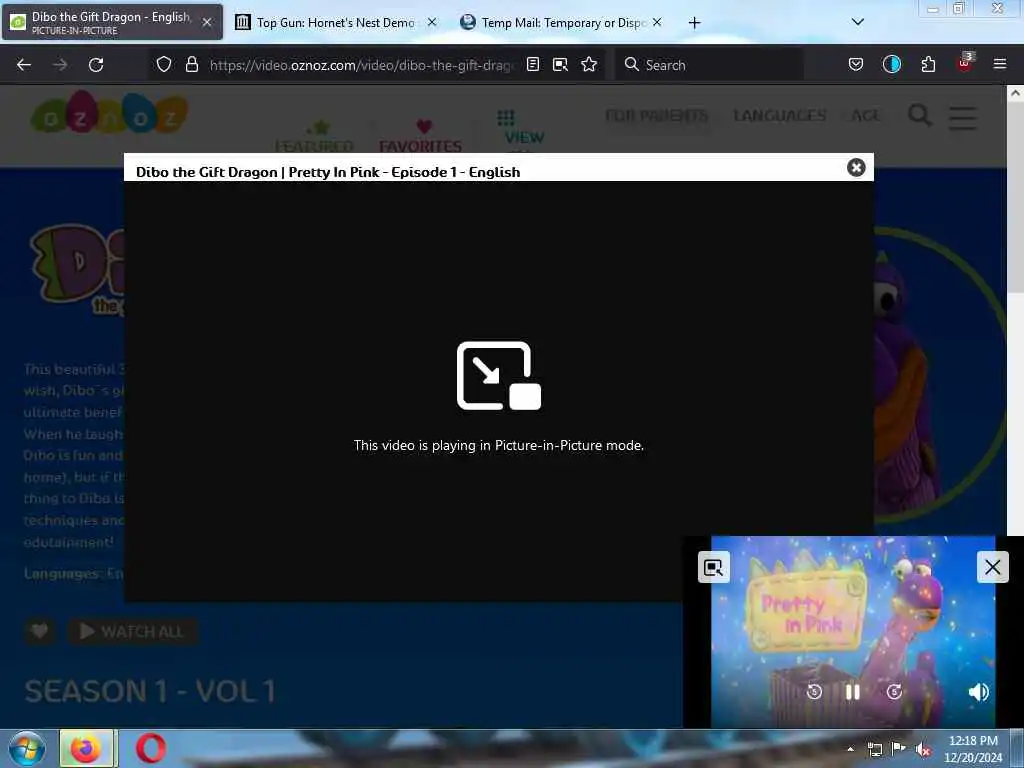Open the LANGUAGES dropdown

[x=780, y=116]
